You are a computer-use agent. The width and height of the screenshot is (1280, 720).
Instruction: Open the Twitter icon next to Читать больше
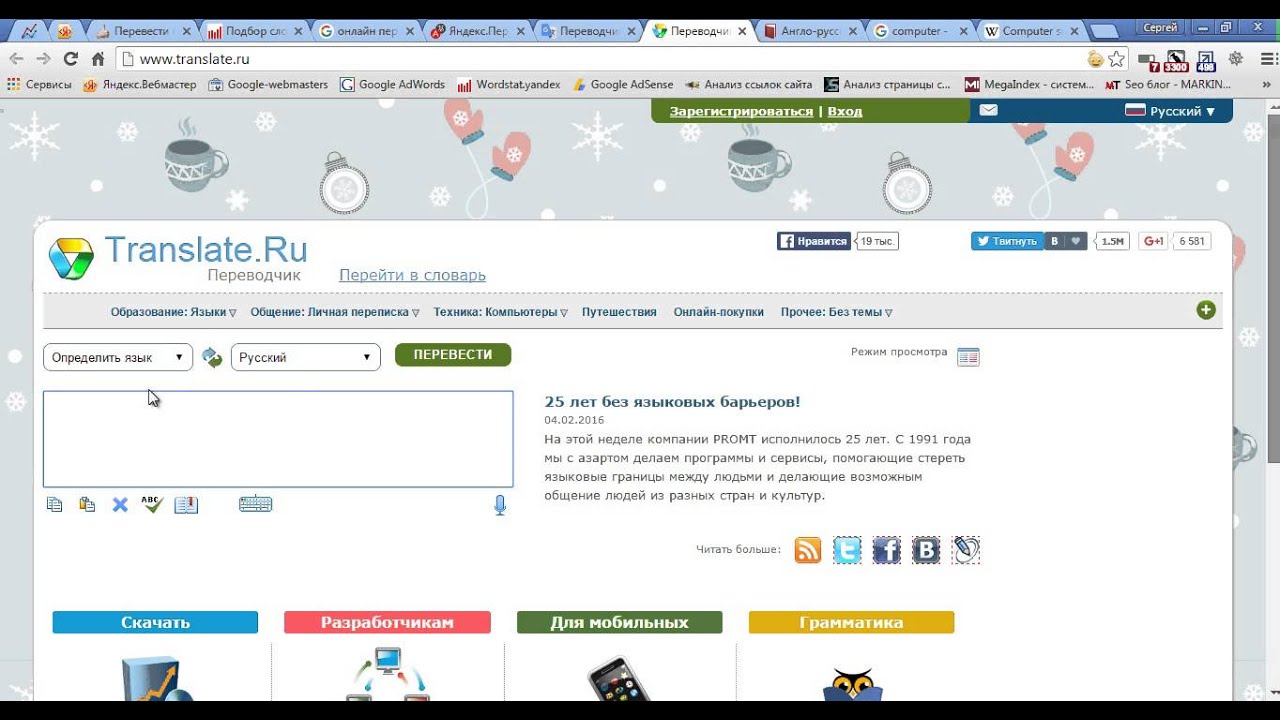click(x=847, y=550)
